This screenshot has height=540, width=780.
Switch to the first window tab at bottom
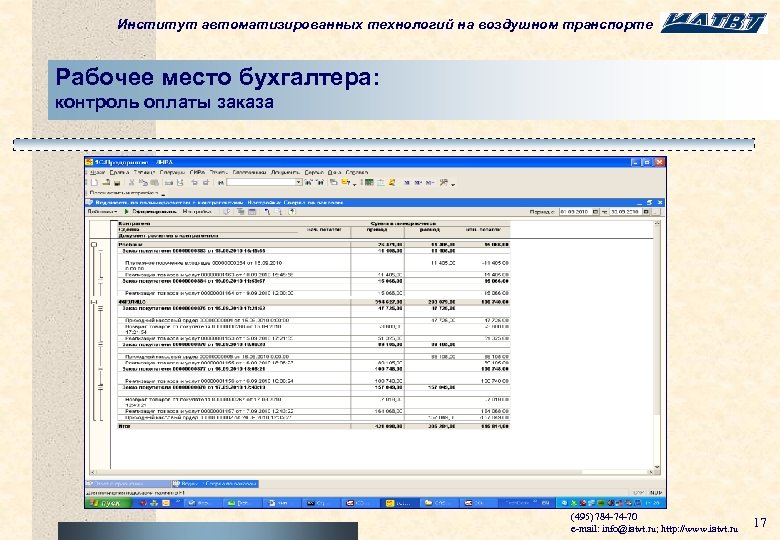click(x=128, y=483)
